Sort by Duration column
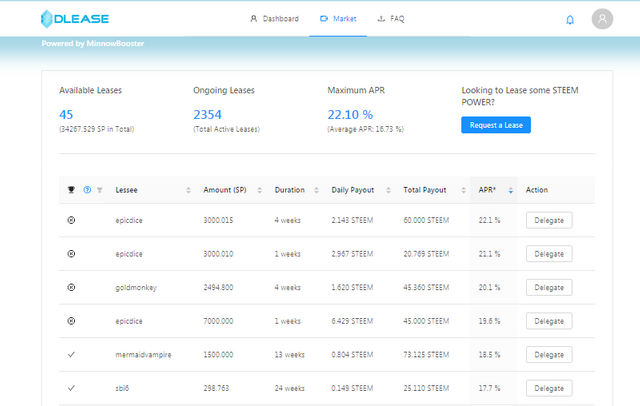 click(x=316, y=190)
